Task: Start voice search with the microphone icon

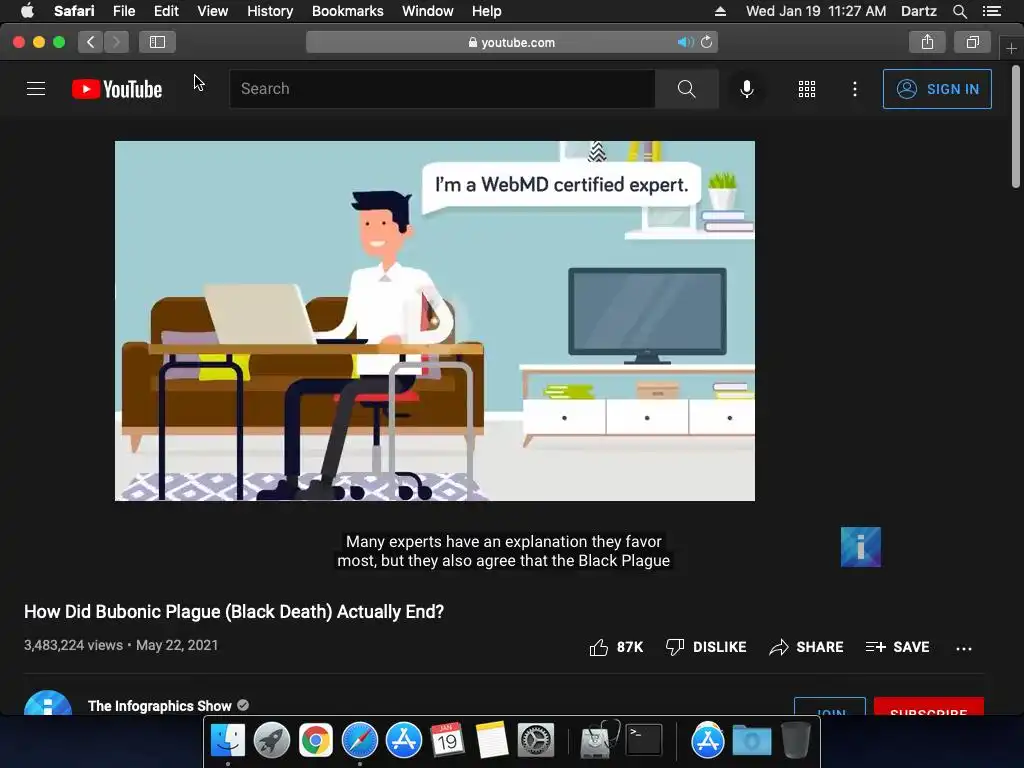Action: point(746,89)
